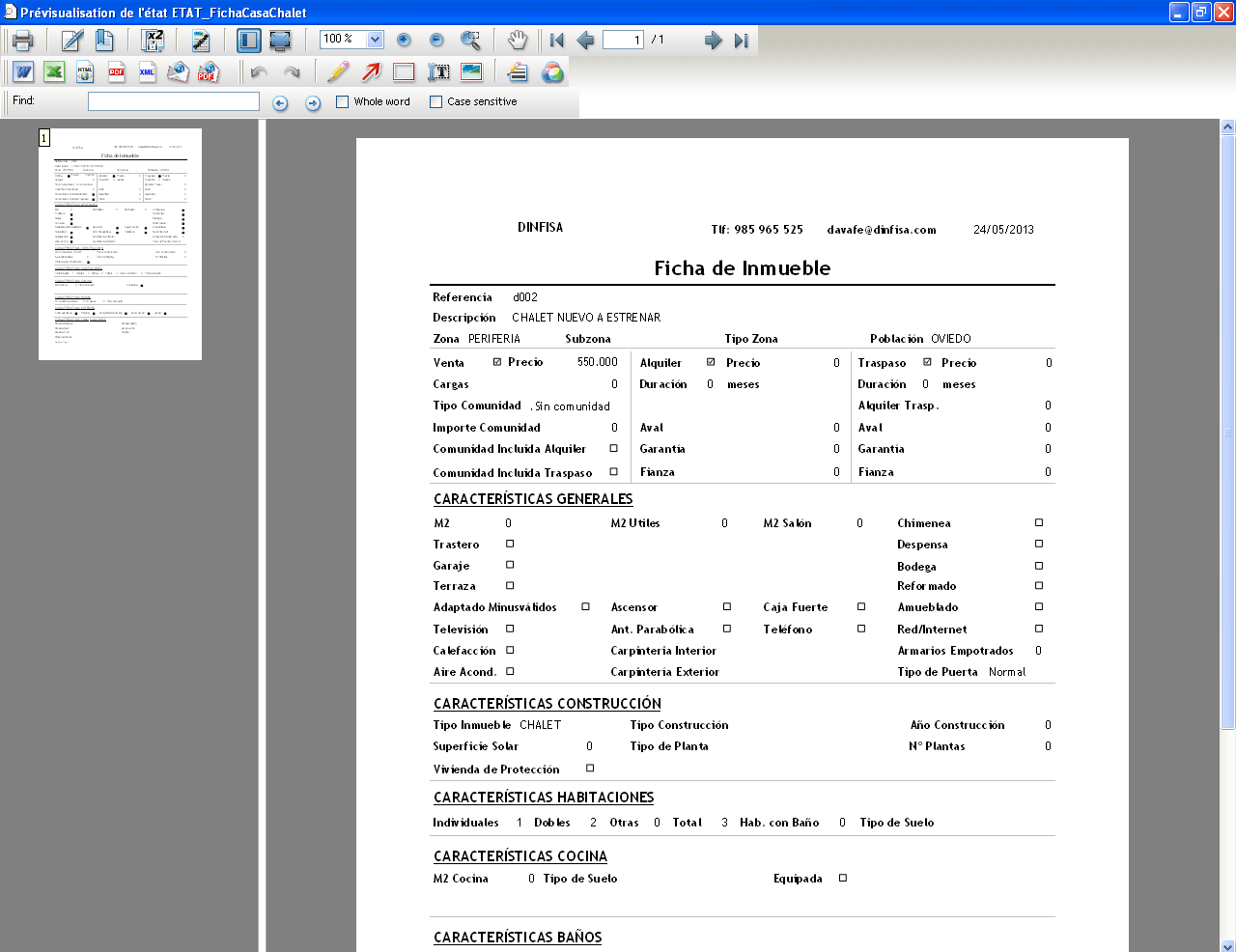Go to first page icon
This screenshot has width=1236, height=952.
click(x=556, y=41)
